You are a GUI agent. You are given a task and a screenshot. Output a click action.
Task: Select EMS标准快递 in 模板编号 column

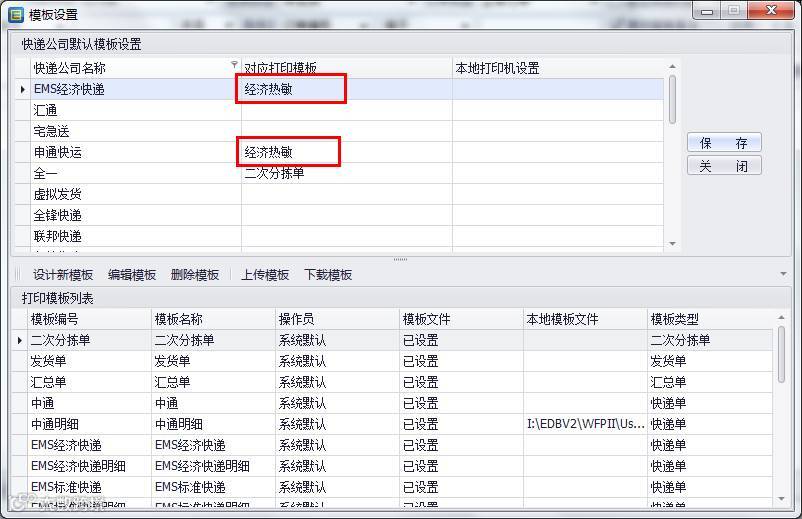[90, 487]
